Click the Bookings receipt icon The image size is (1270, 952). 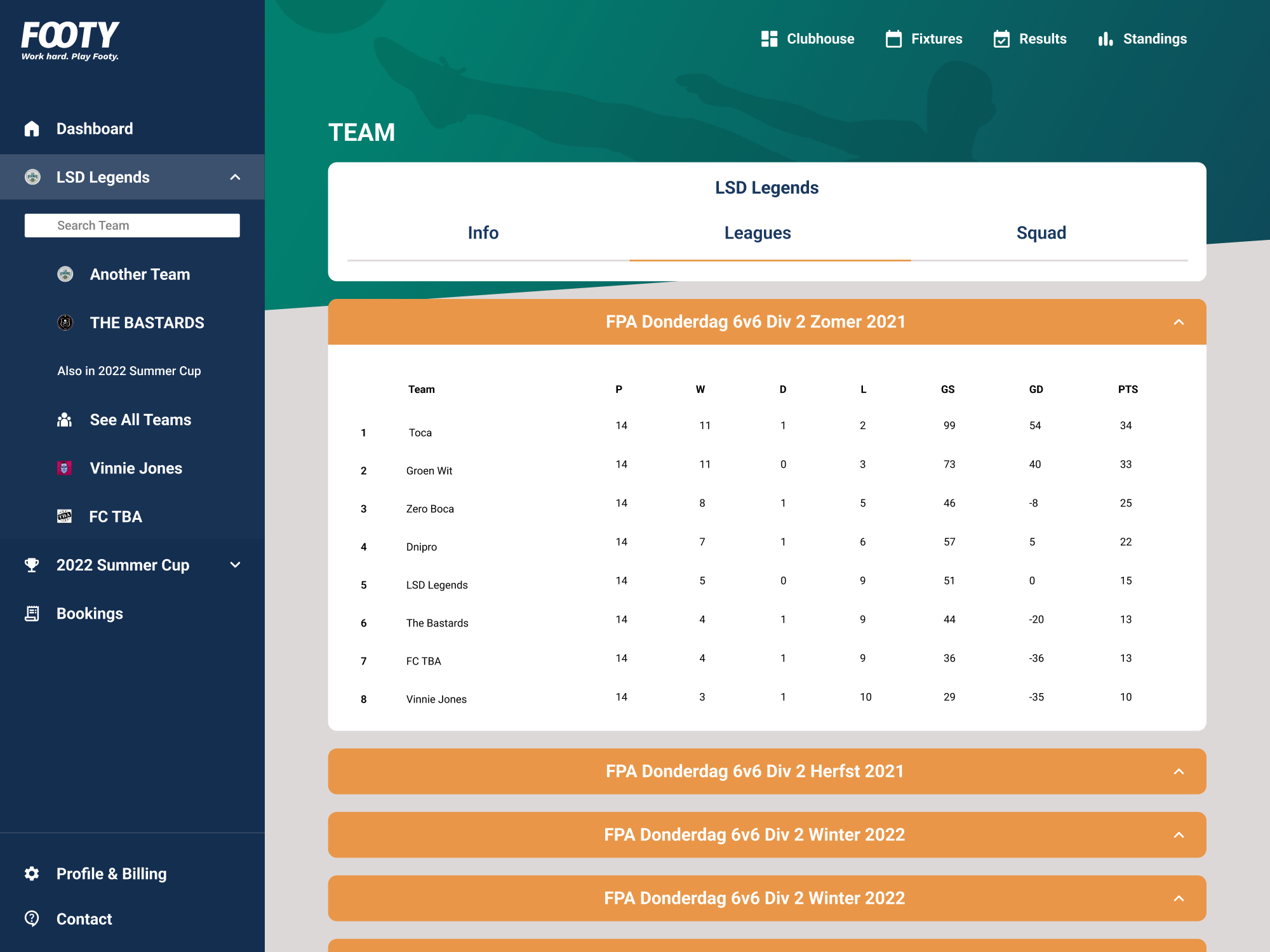pyautogui.click(x=32, y=614)
